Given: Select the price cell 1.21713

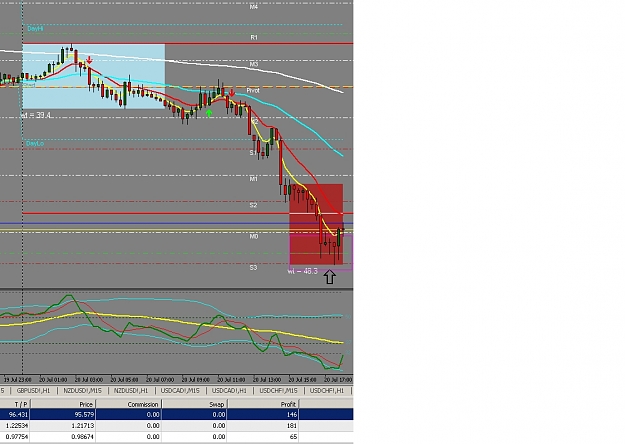Looking at the screenshot, I should click(x=83, y=426).
